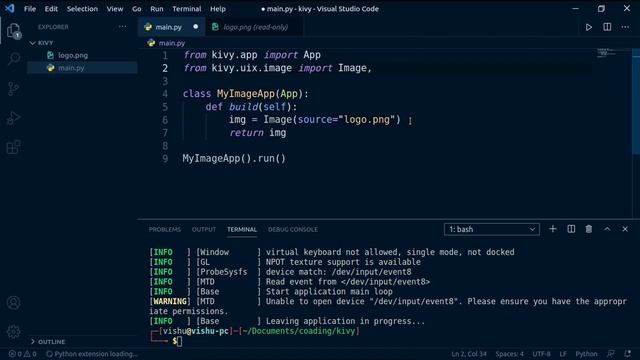Open the feedback icon in status bar

pos(611,354)
